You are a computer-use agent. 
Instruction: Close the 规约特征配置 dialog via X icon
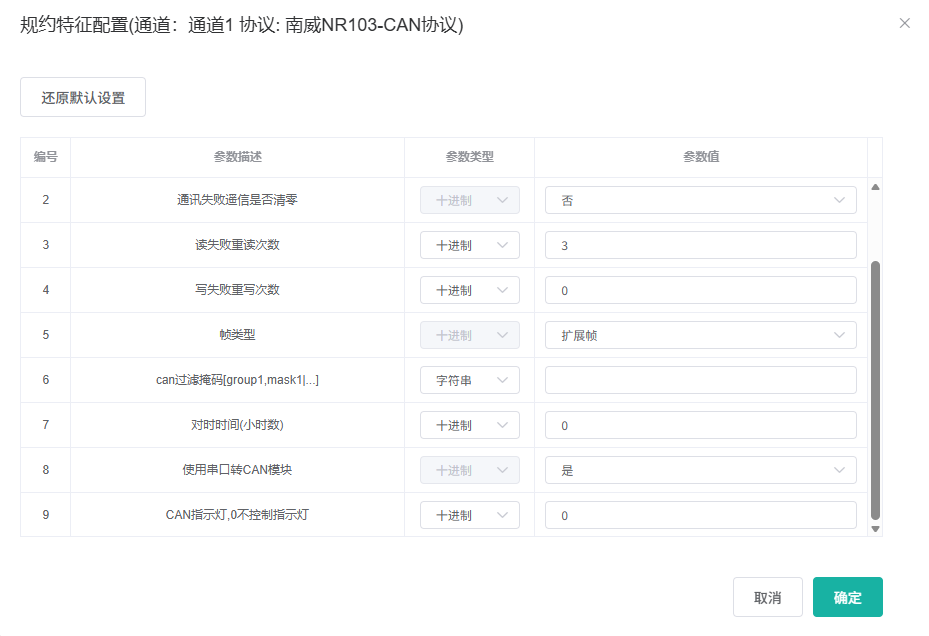[905, 22]
